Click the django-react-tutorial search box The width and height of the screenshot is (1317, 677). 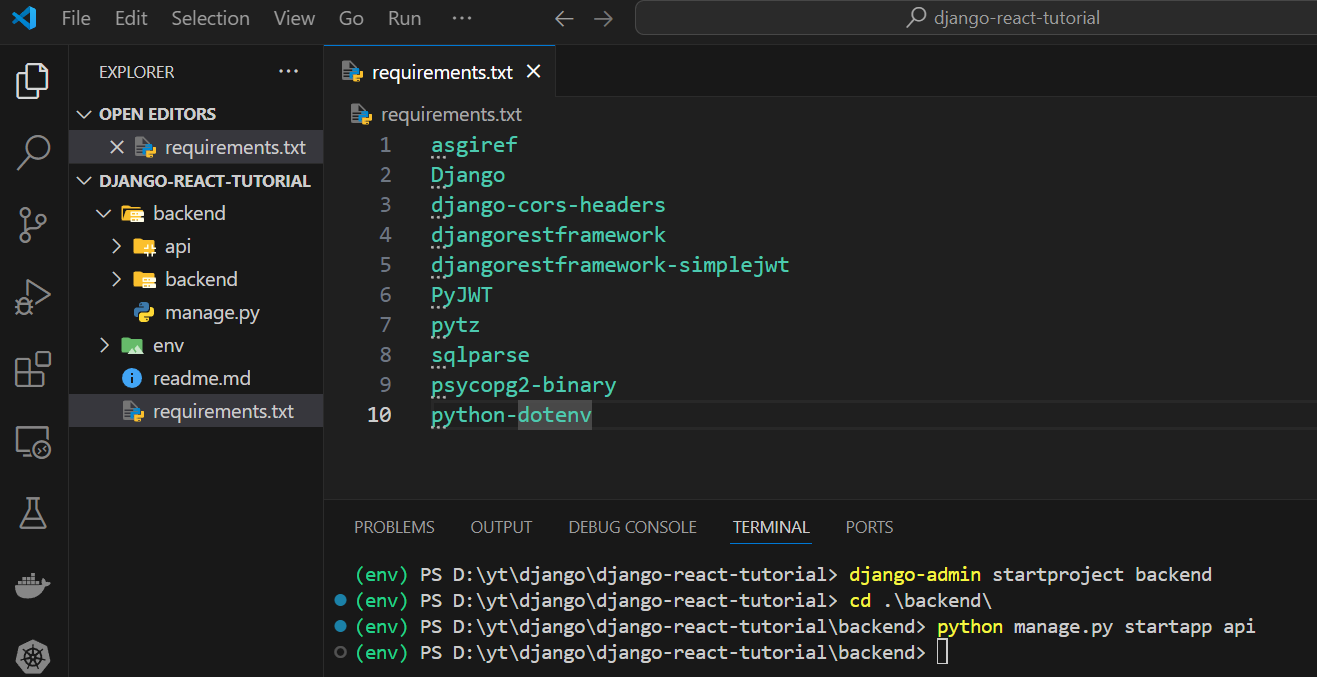coord(975,18)
